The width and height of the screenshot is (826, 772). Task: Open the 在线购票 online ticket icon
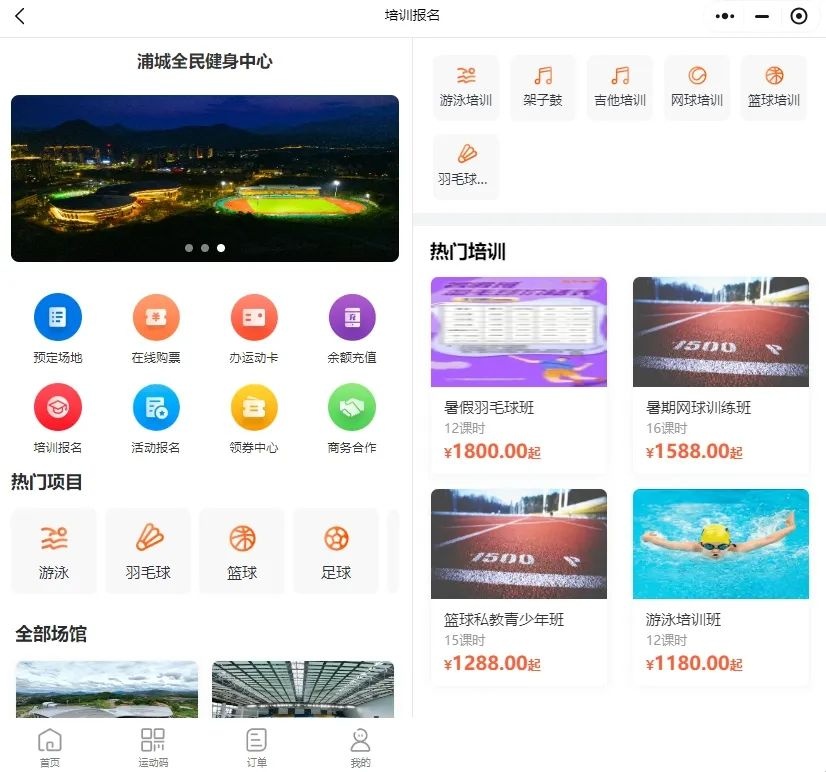tap(156, 317)
